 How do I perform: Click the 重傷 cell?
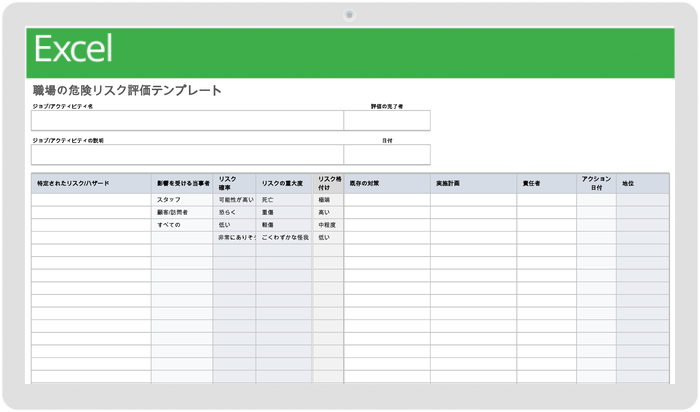point(284,212)
